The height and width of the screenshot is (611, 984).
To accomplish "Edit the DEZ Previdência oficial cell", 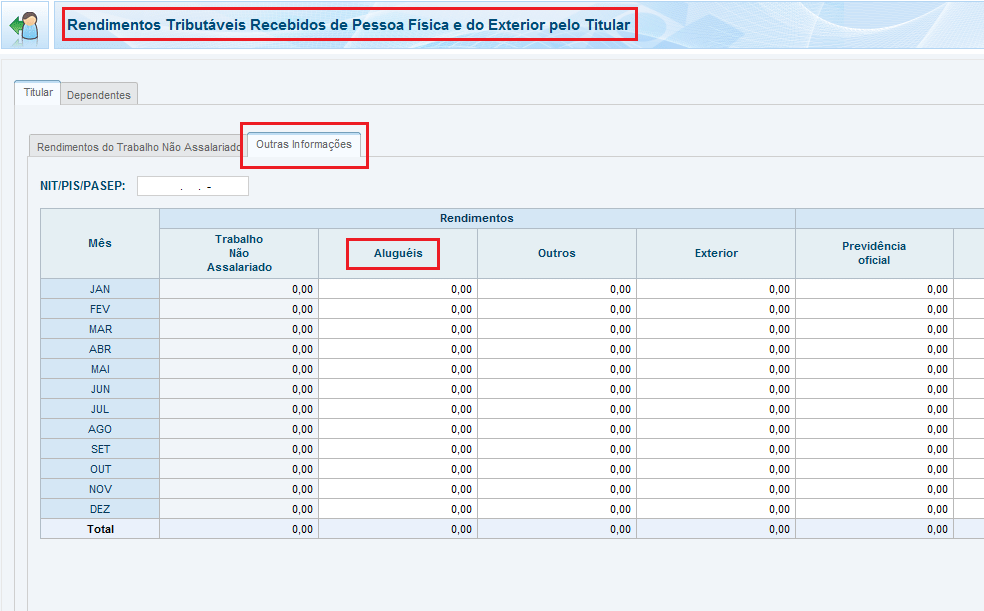I will coord(874,509).
